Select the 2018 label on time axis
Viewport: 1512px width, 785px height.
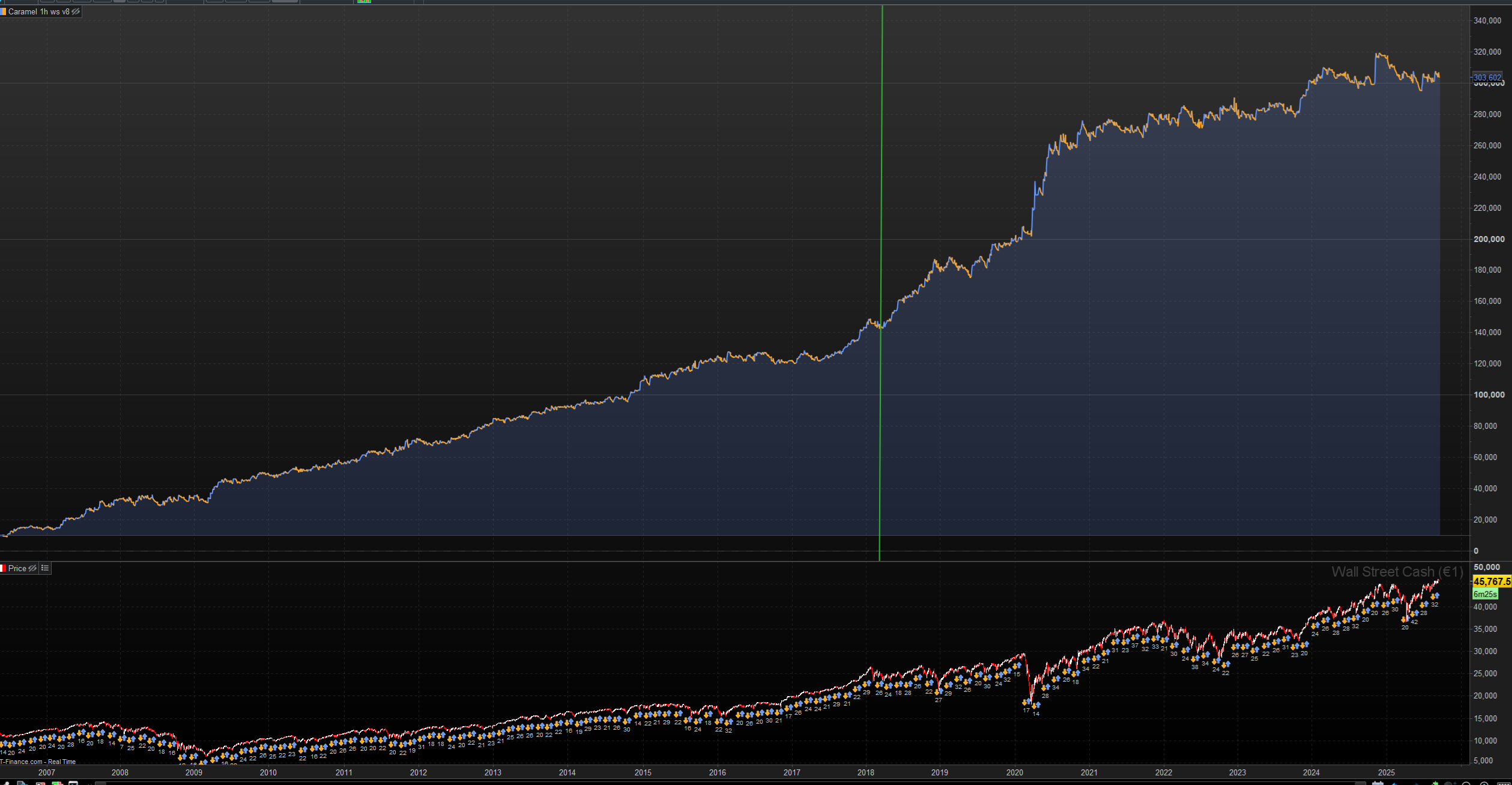click(865, 772)
